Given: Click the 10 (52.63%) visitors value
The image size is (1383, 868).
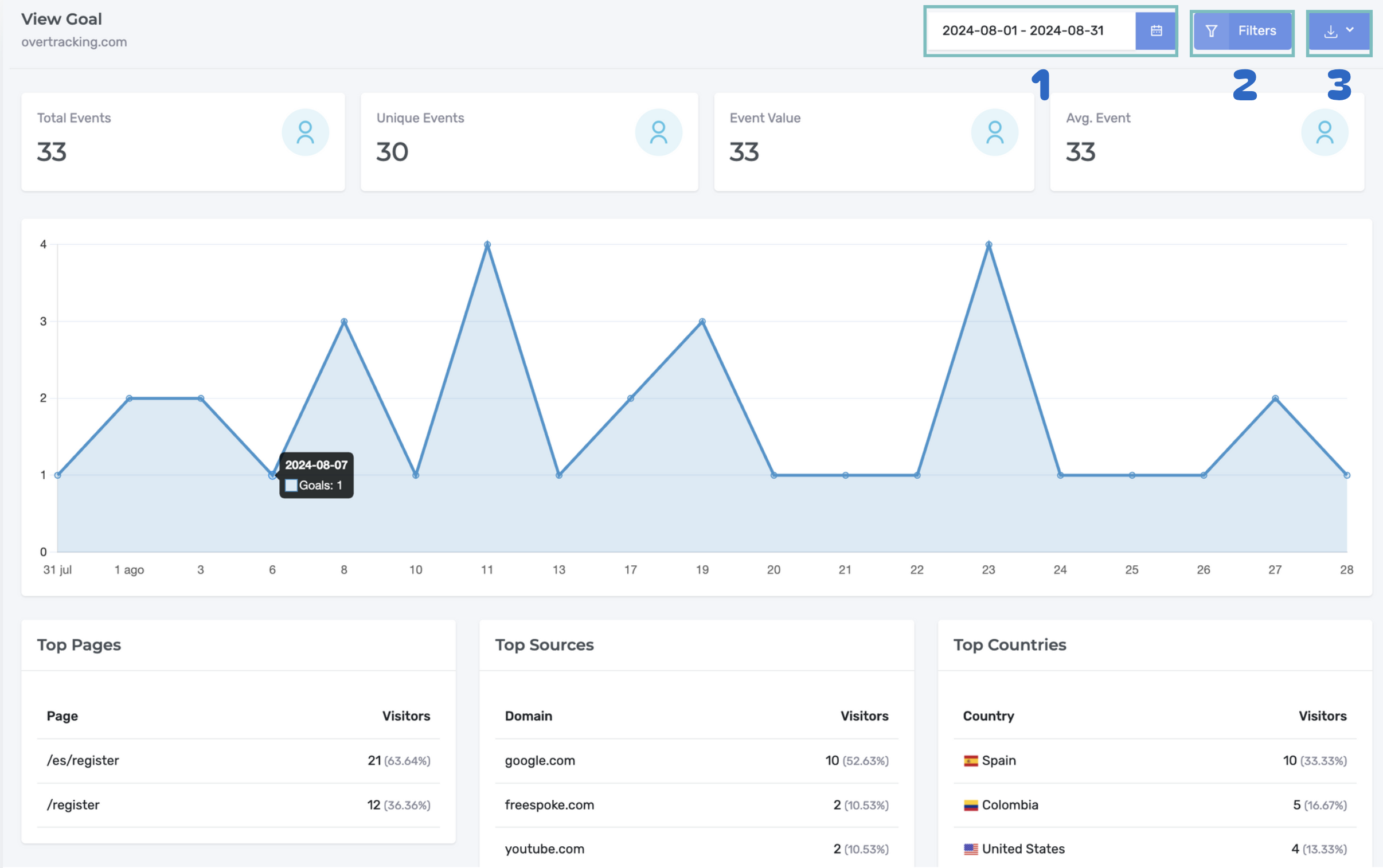Looking at the screenshot, I should point(857,761).
